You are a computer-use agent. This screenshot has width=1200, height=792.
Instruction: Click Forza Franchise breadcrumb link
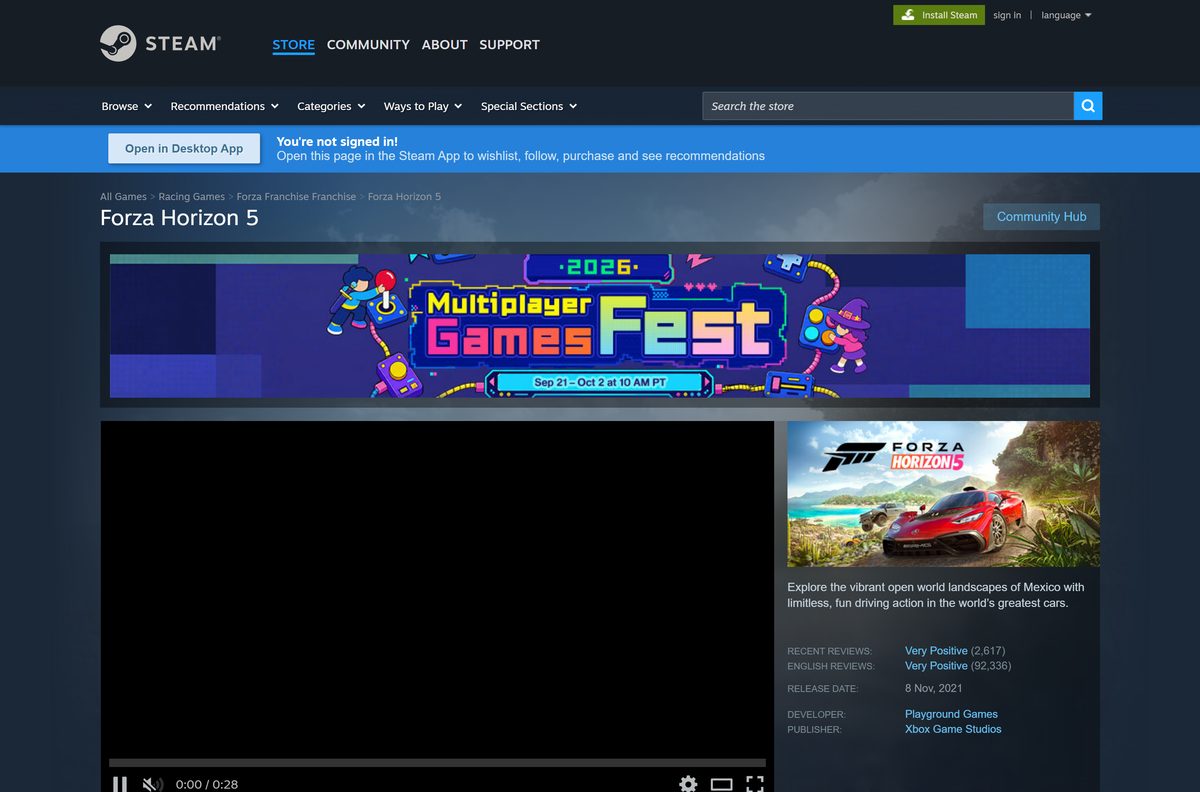click(296, 197)
